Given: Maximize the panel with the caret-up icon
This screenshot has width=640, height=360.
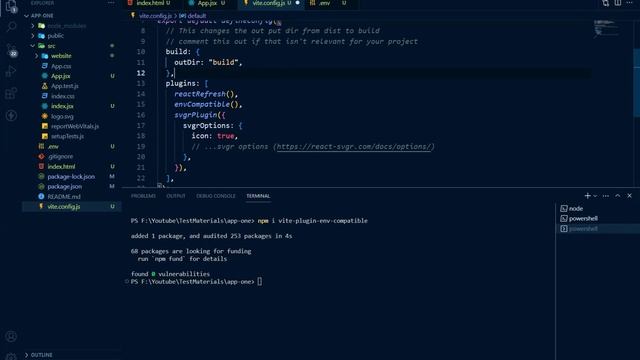Looking at the screenshot, I should (618, 196).
